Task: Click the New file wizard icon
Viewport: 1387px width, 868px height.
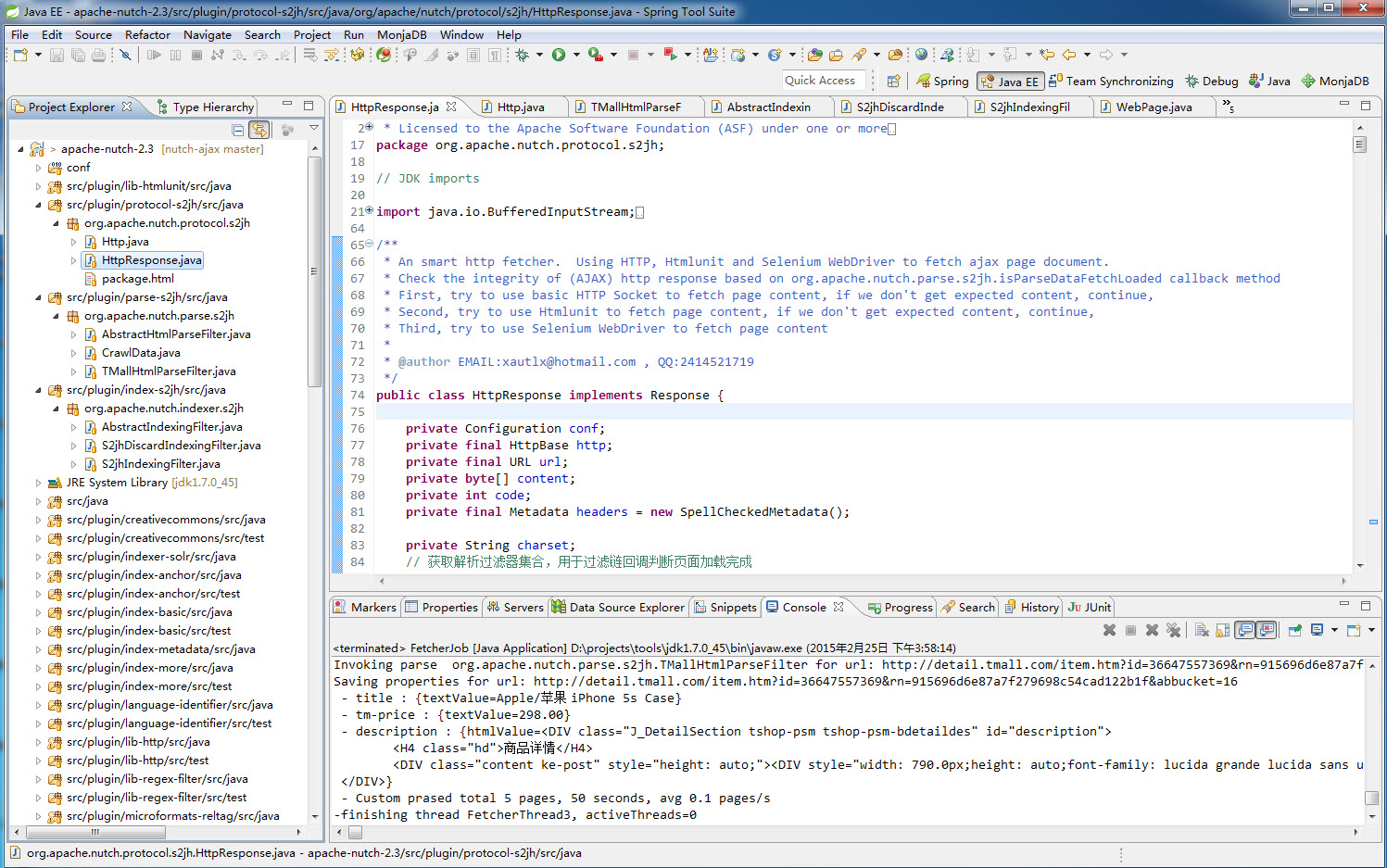Action: click(x=20, y=56)
